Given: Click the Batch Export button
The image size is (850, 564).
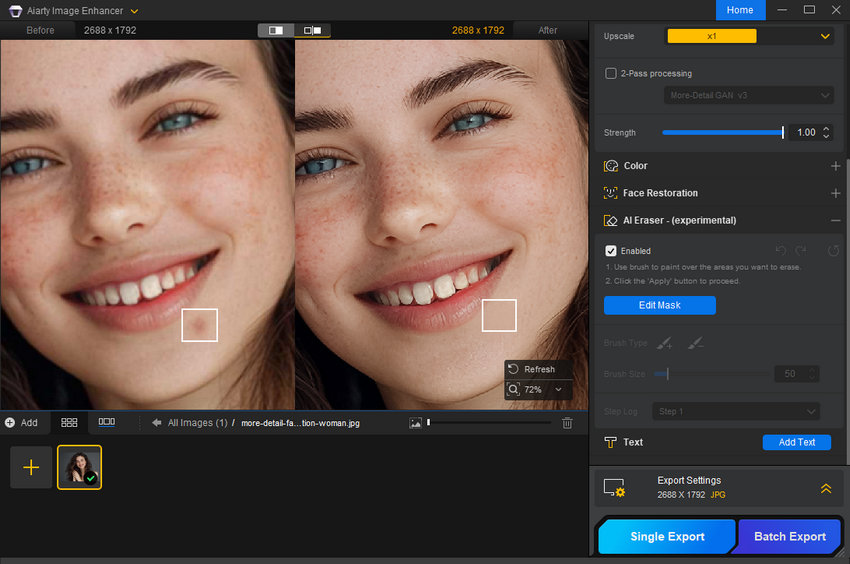Looking at the screenshot, I should pyautogui.click(x=789, y=536).
